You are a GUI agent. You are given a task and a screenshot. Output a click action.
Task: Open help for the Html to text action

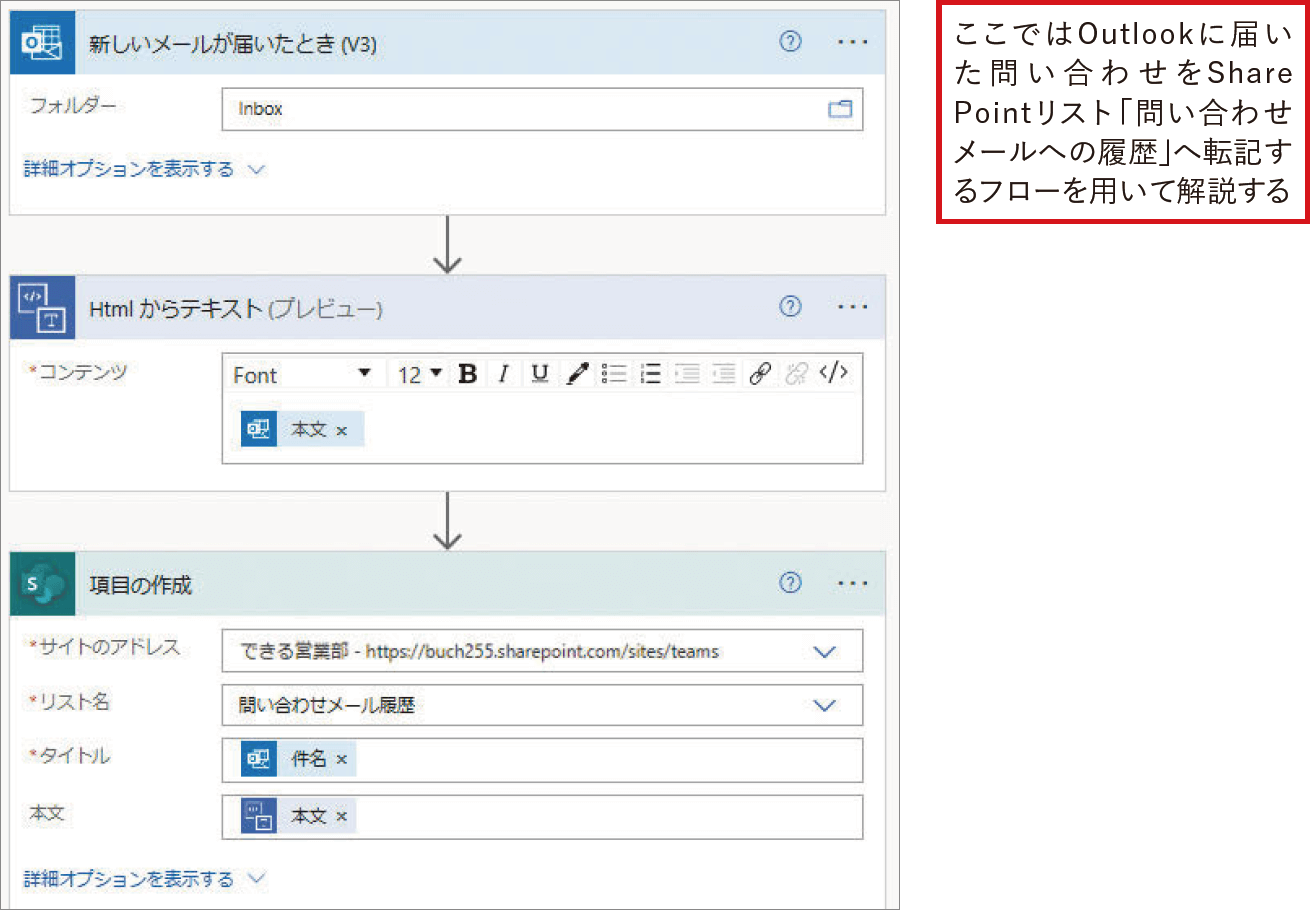(x=790, y=307)
